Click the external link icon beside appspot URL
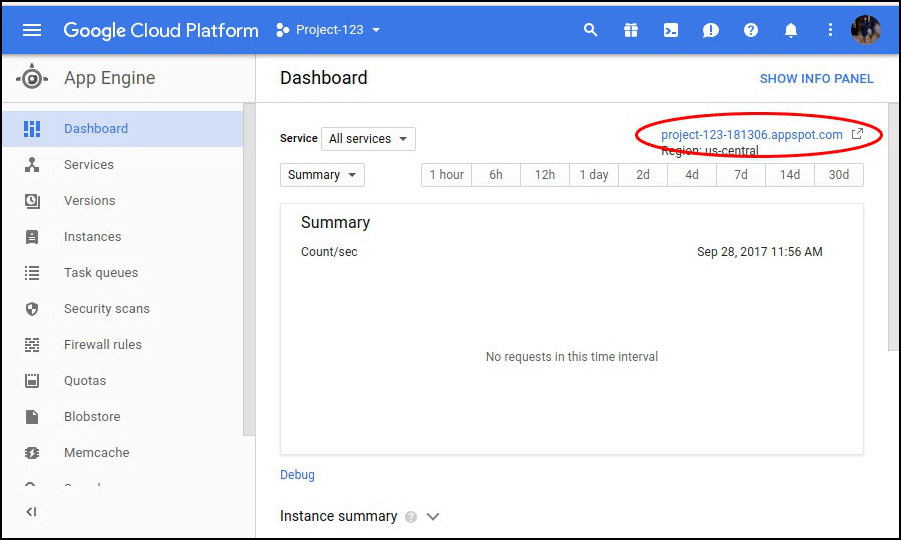 click(857, 134)
